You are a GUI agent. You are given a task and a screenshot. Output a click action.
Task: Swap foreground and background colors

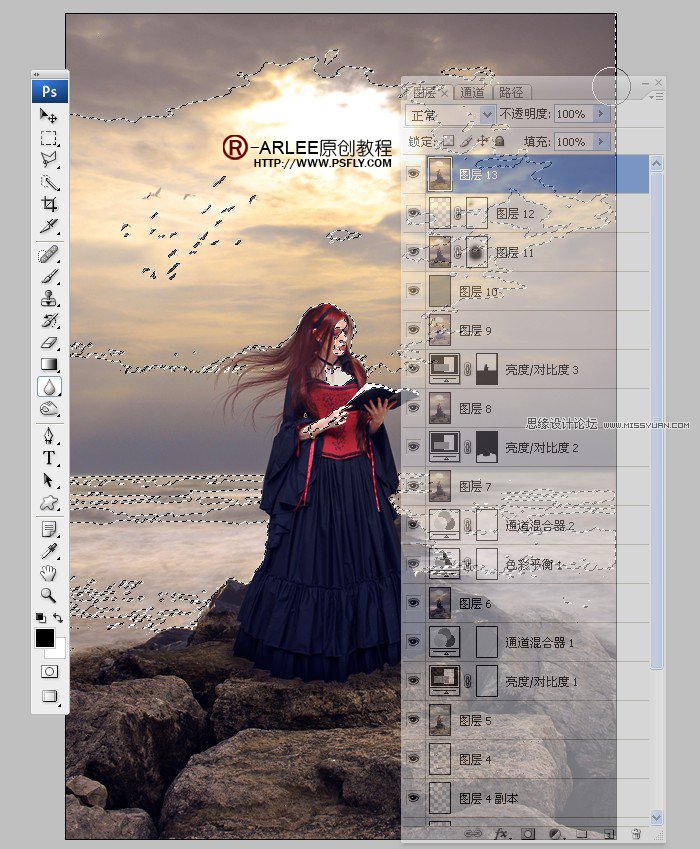click(58, 618)
